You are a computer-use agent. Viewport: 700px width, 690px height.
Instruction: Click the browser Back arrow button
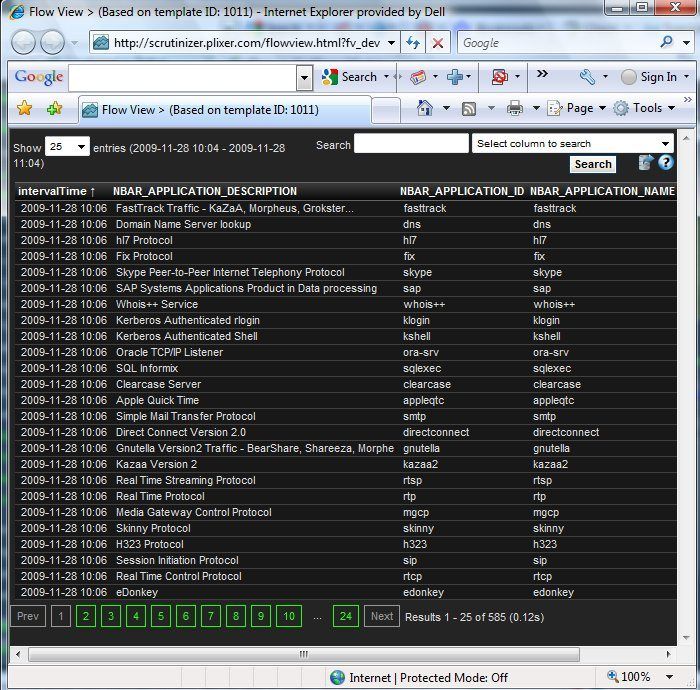pyautogui.click(x=23, y=43)
